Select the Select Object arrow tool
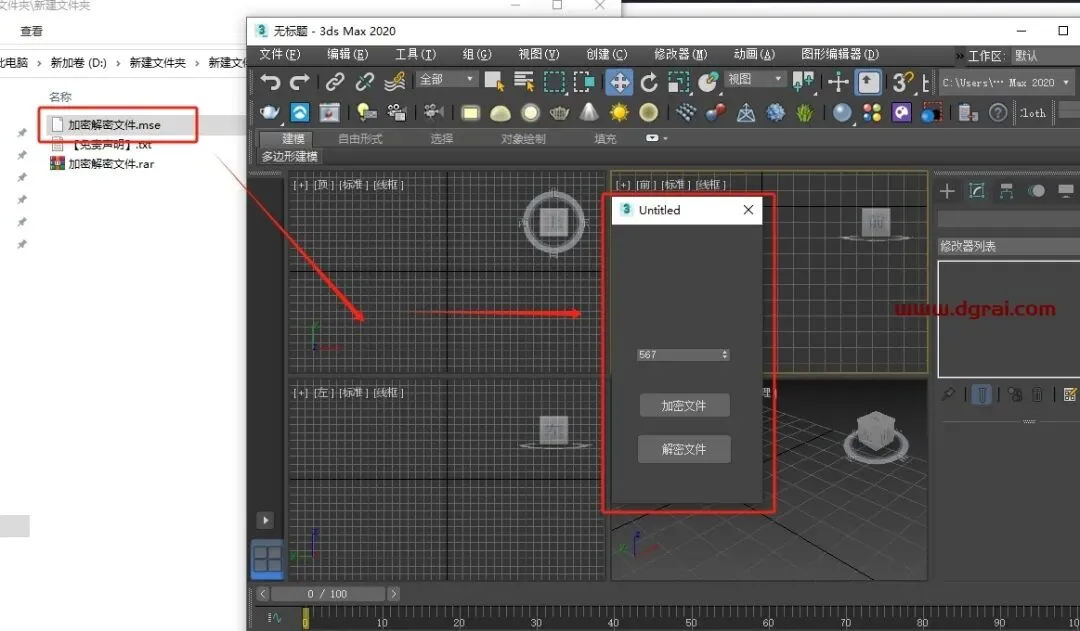 click(x=494, y=82)
